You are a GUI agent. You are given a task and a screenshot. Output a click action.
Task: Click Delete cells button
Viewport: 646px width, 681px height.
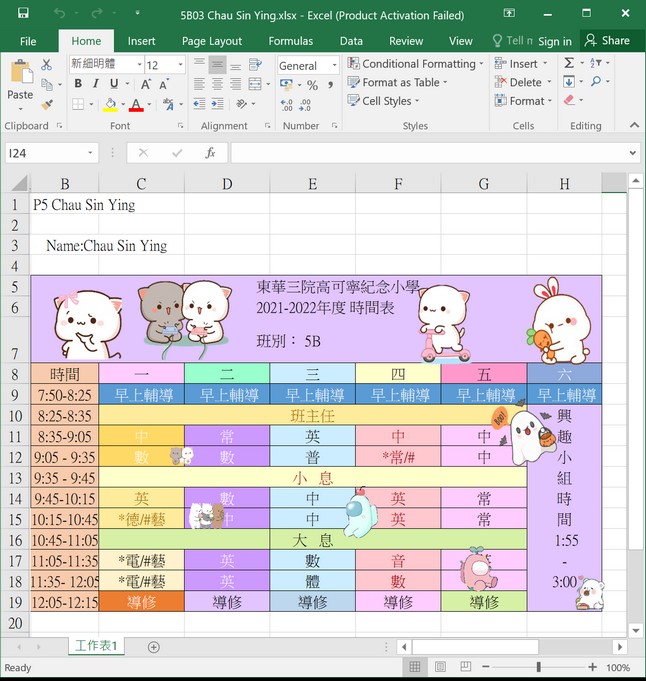523,82
